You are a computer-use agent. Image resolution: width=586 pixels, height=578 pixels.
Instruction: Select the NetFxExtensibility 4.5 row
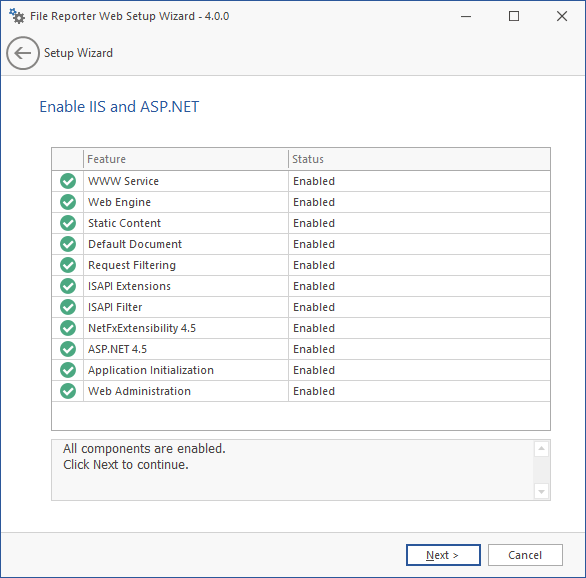301,328
